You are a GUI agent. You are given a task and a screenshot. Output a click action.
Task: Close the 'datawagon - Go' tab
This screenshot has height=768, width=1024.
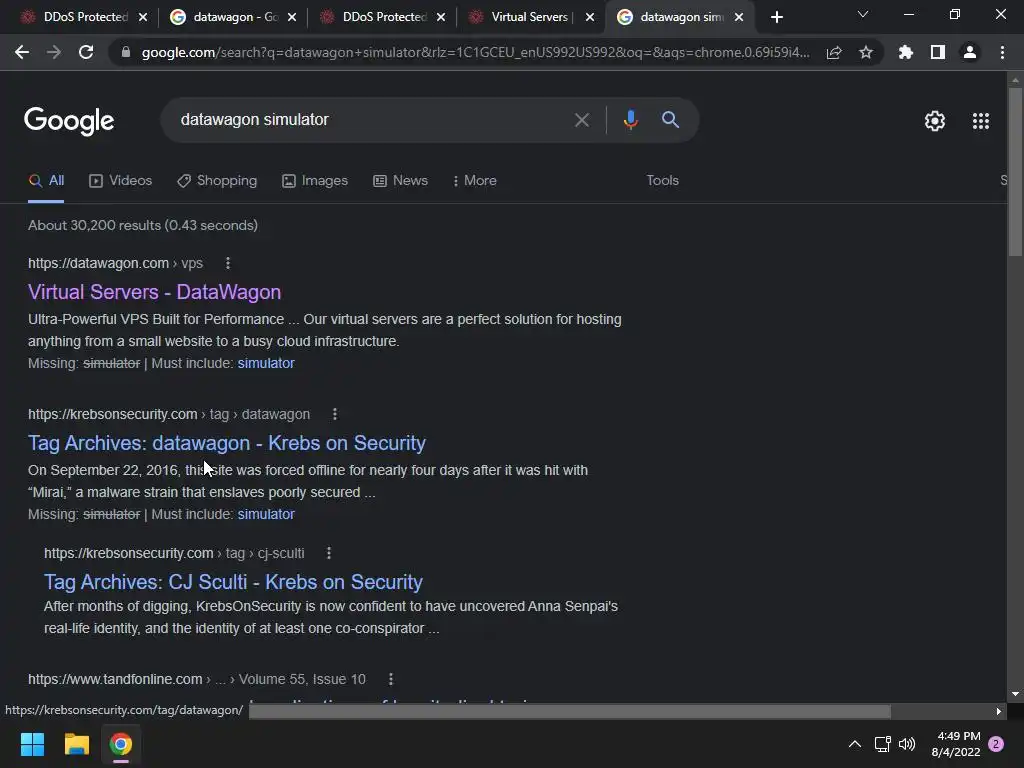point(292,18)
